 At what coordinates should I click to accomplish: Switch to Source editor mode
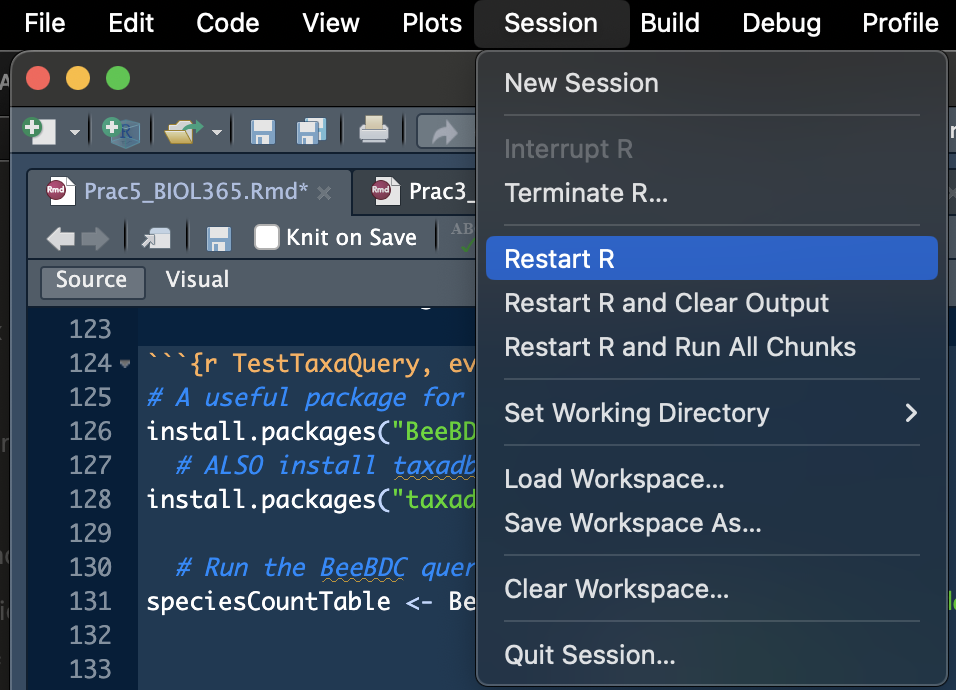click(x=93, y=281)
